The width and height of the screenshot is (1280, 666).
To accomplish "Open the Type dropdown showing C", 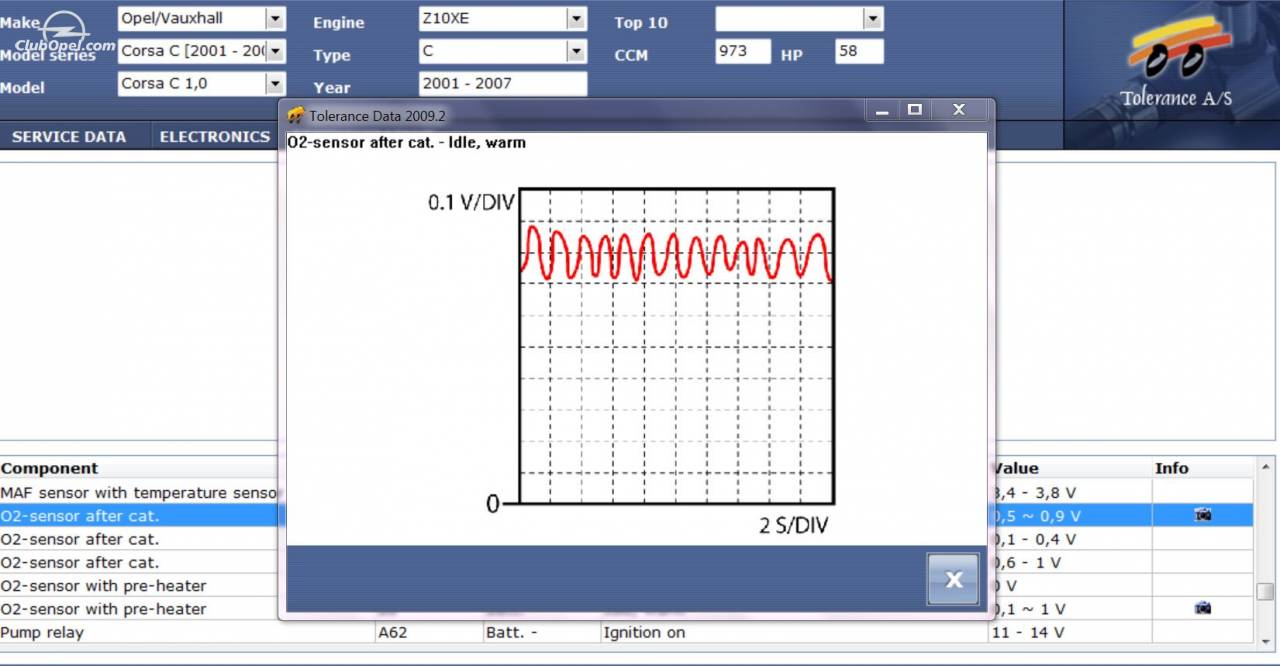I will [576, 51].
